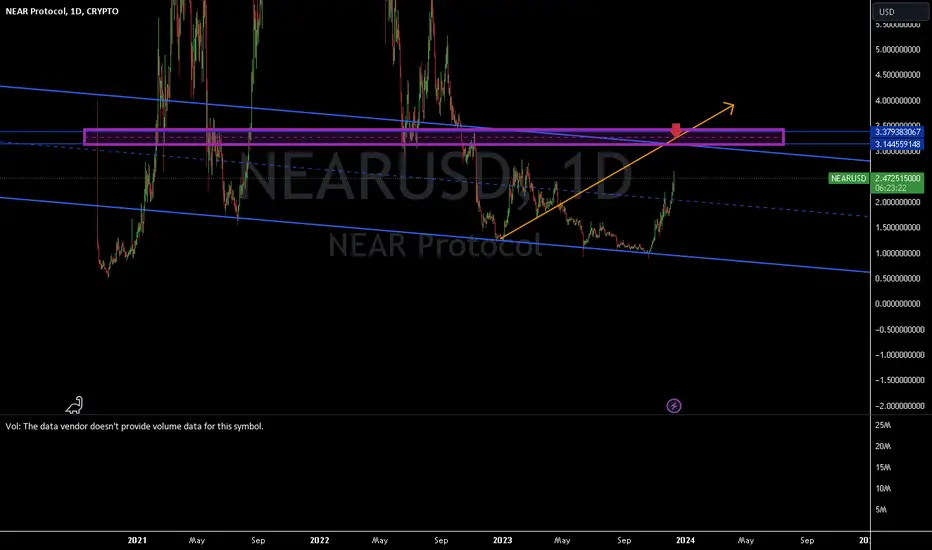Screen dimensions: 932x550
Task: Click the 2024 label on time axis
Action: tap(685, 540)
